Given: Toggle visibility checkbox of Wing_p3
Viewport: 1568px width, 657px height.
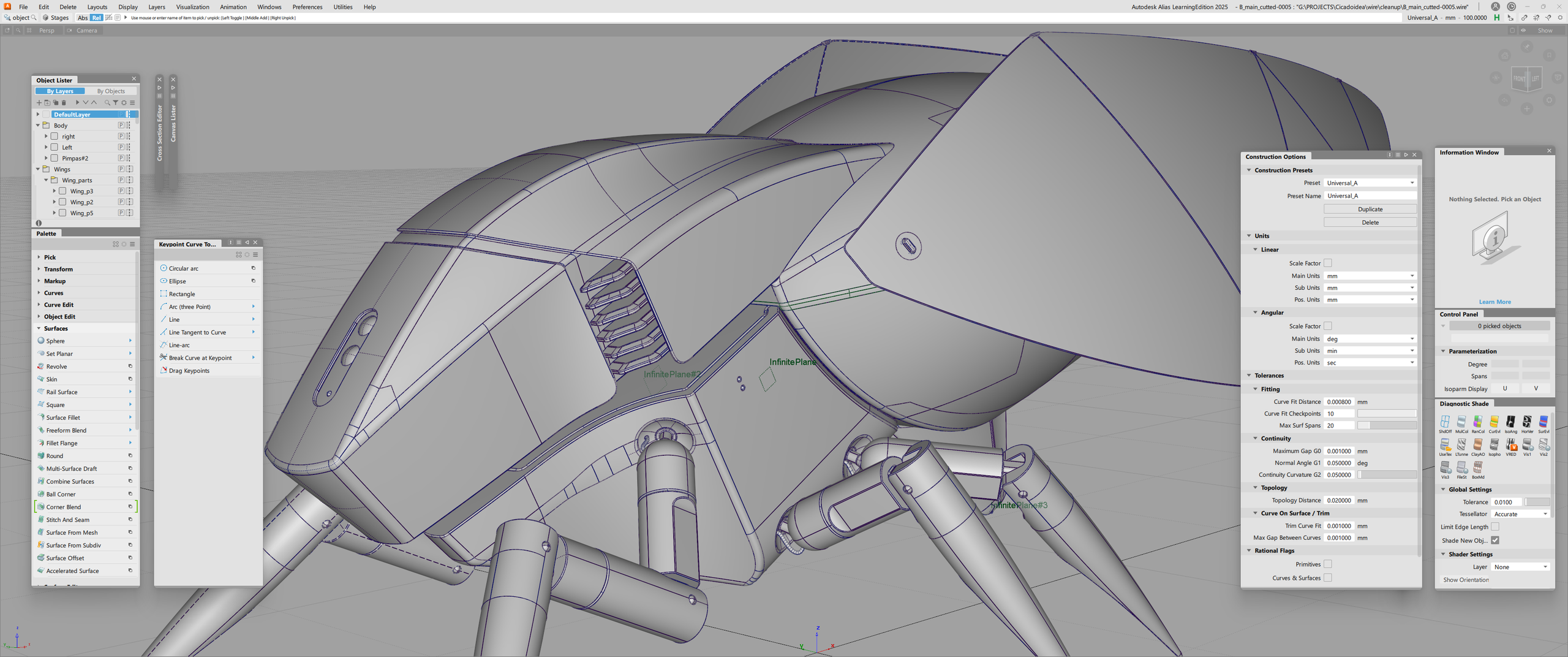Looking at the screenshot, I should click(63, 191).
